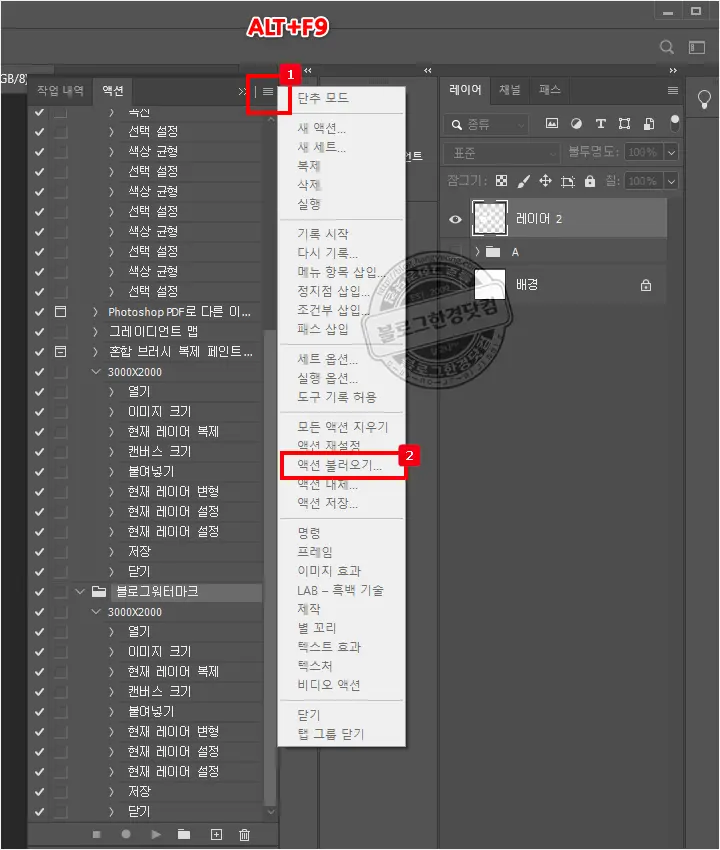Click the 칠 100% value field
This screenshot has width=720, height=850.
(x=644, y=181)
